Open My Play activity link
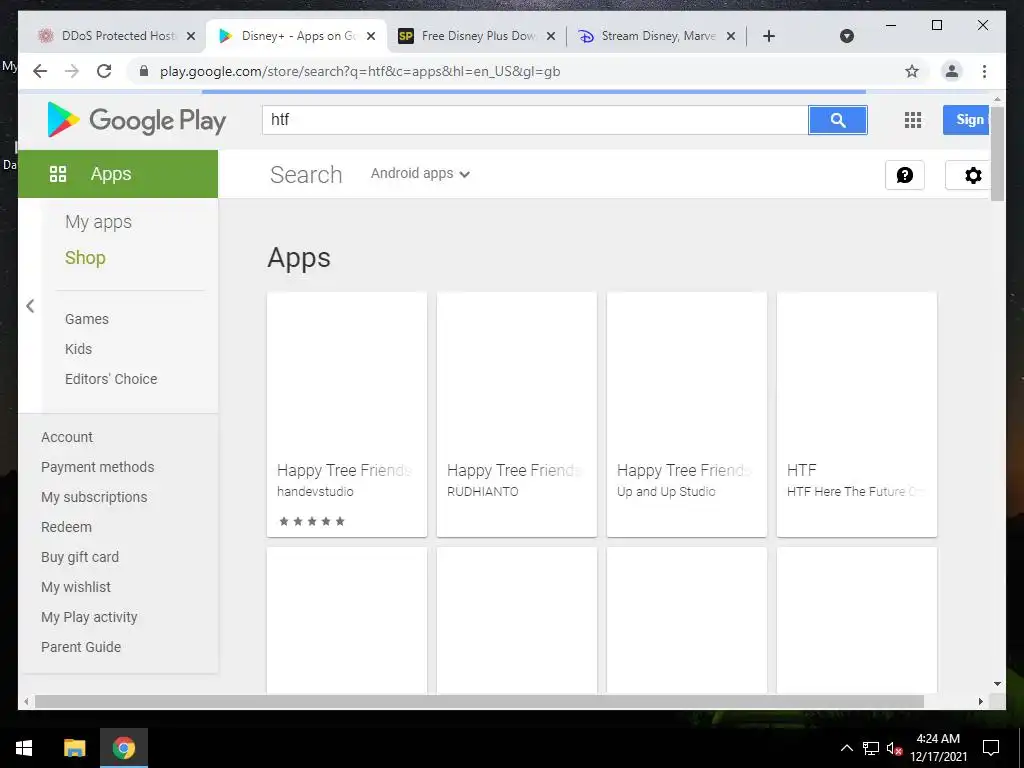 (89, 618)
